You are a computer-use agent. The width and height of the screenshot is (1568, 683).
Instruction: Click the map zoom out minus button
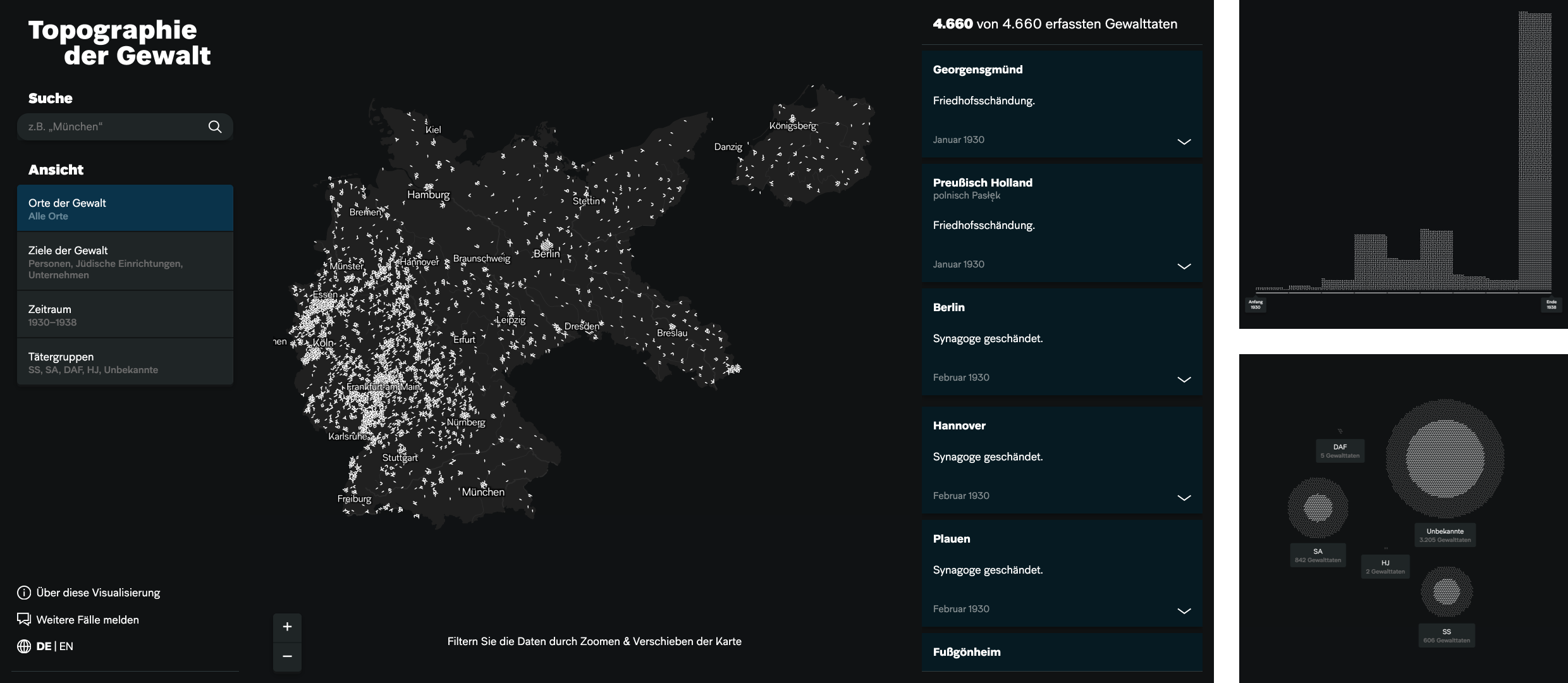coord(287,656)
